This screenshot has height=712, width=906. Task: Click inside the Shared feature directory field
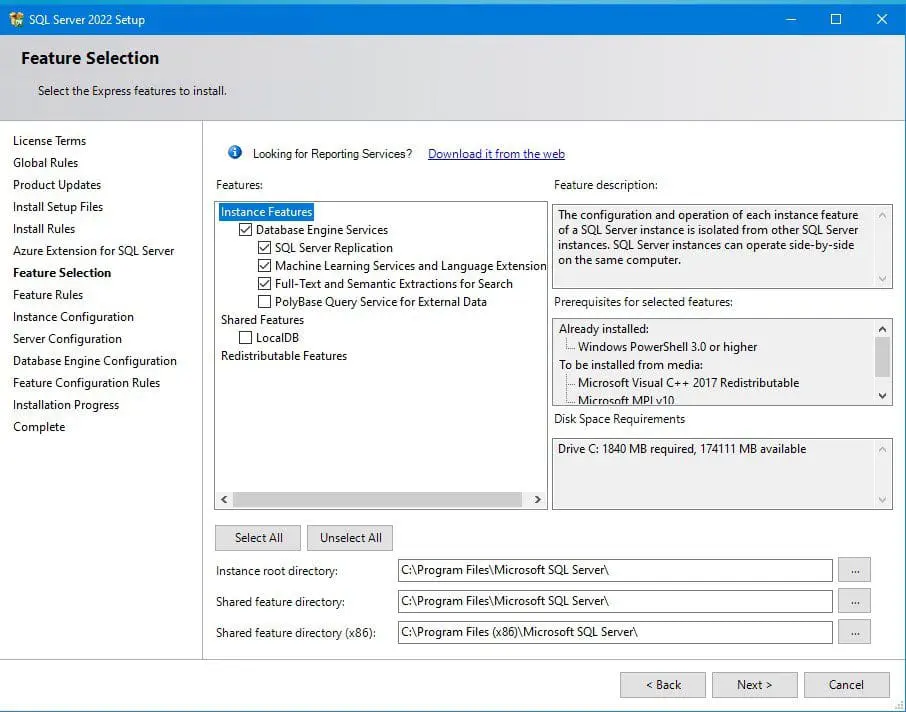pos(614,601)
